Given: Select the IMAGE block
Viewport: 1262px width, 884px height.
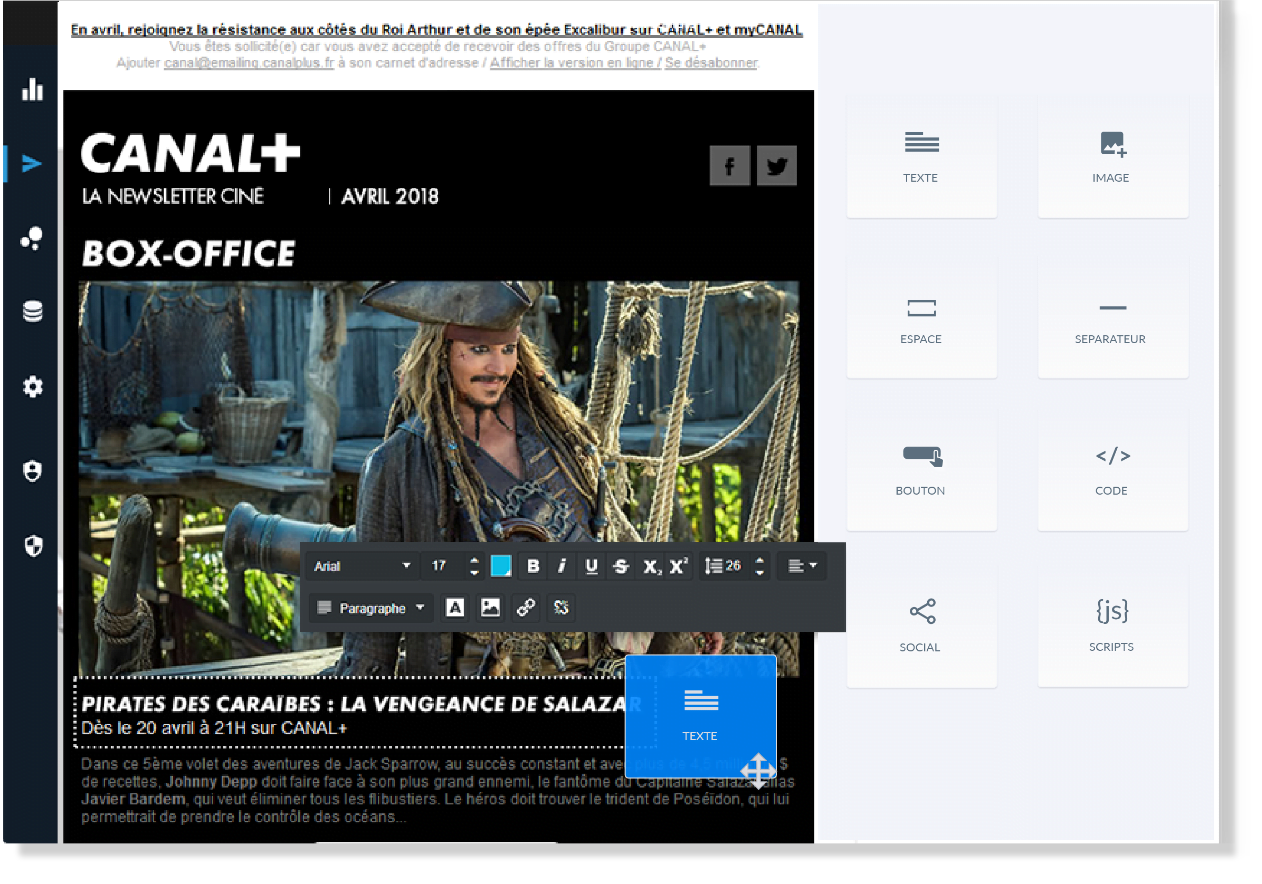Looking at the screenshot, I should pos(1112,159).
